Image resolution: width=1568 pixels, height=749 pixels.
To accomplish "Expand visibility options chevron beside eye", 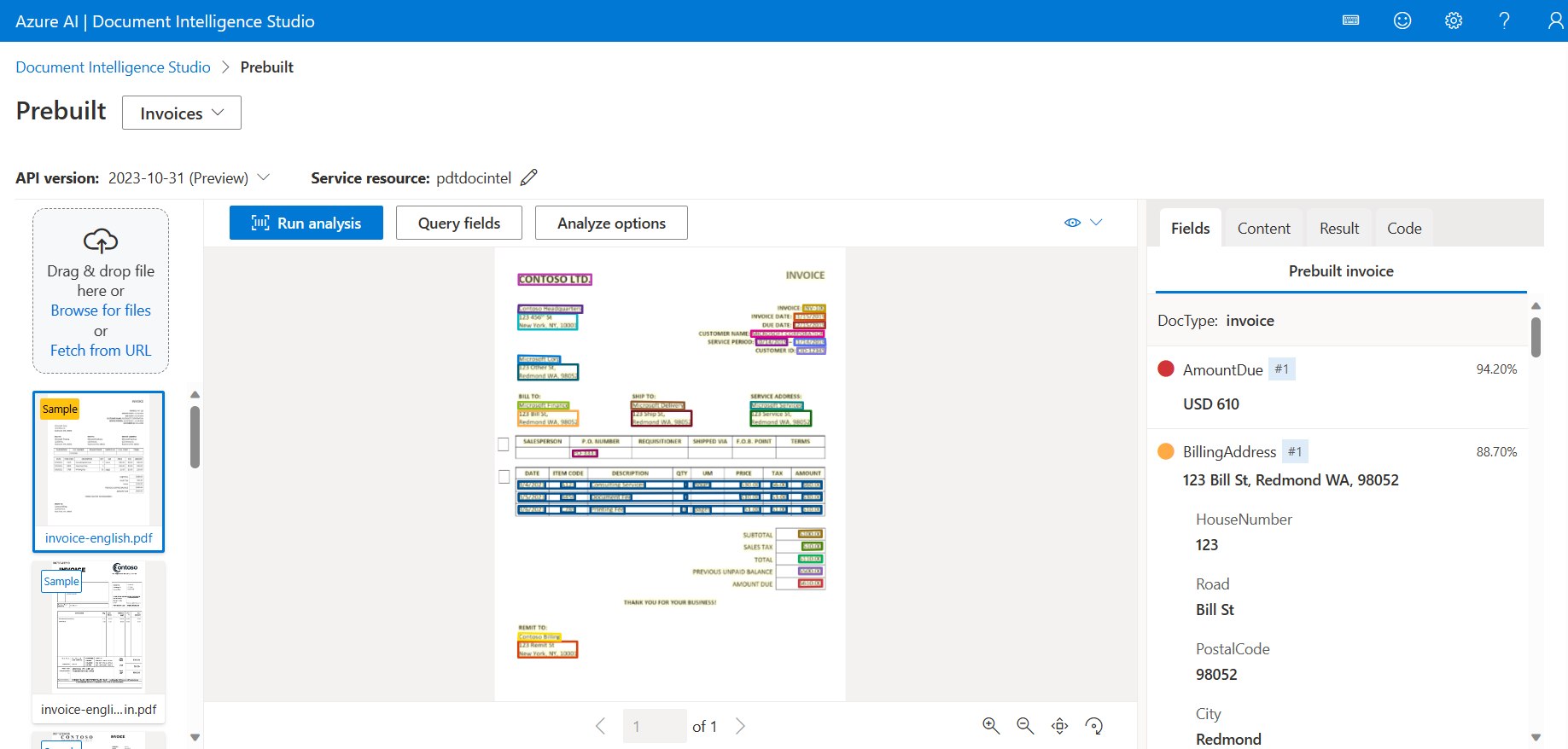I will coord(1097,223).
